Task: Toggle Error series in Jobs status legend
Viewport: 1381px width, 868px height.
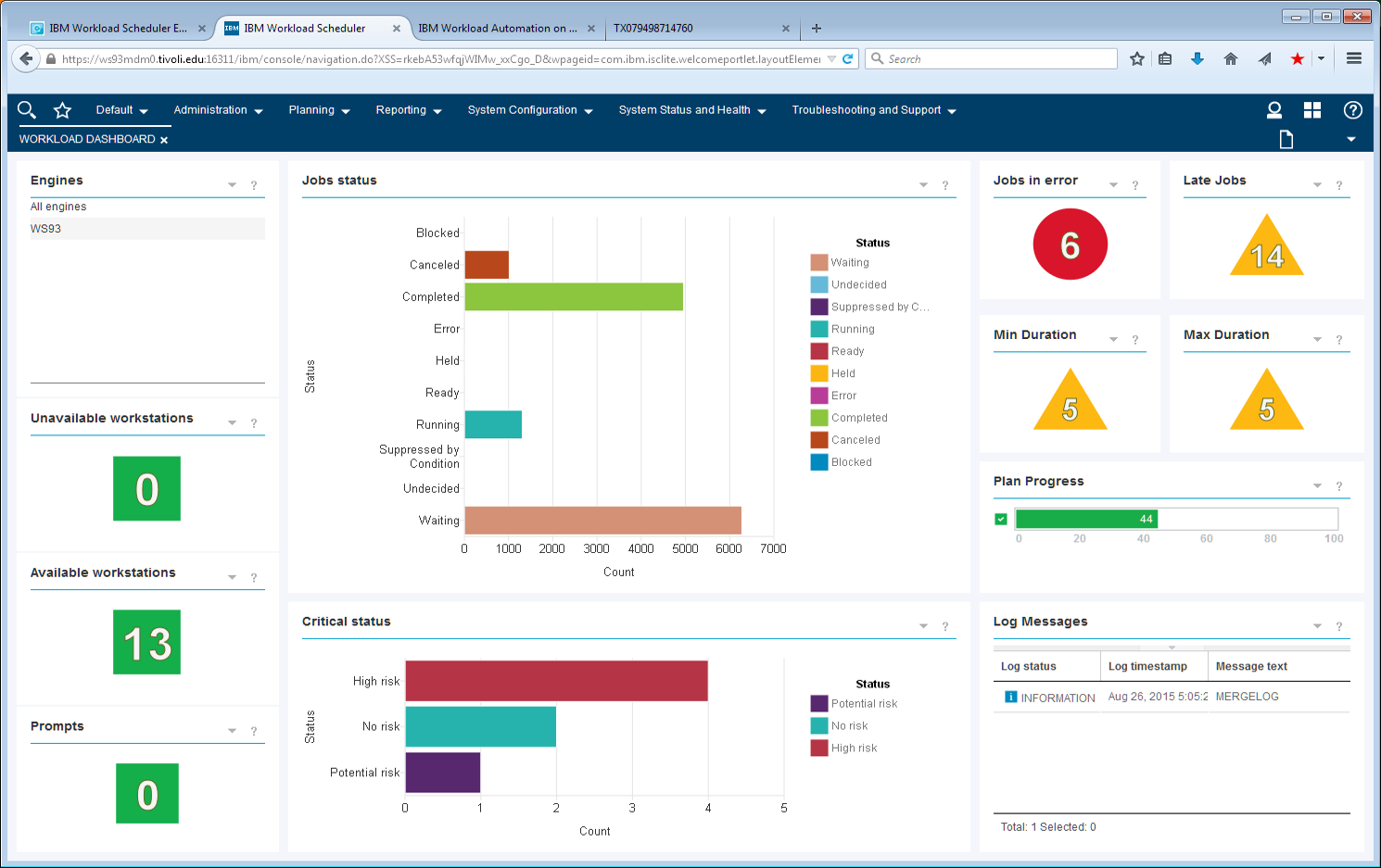Action: pos(833,396)
